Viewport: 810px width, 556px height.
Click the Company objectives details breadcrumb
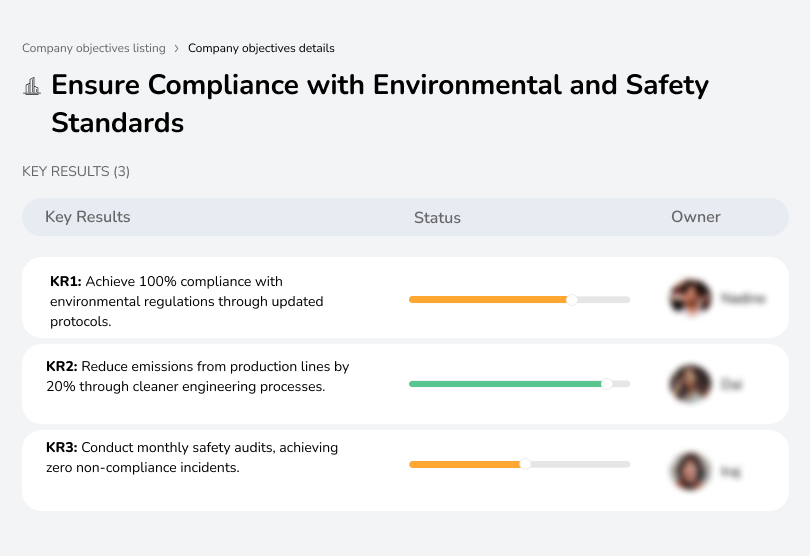pos(261,48)
